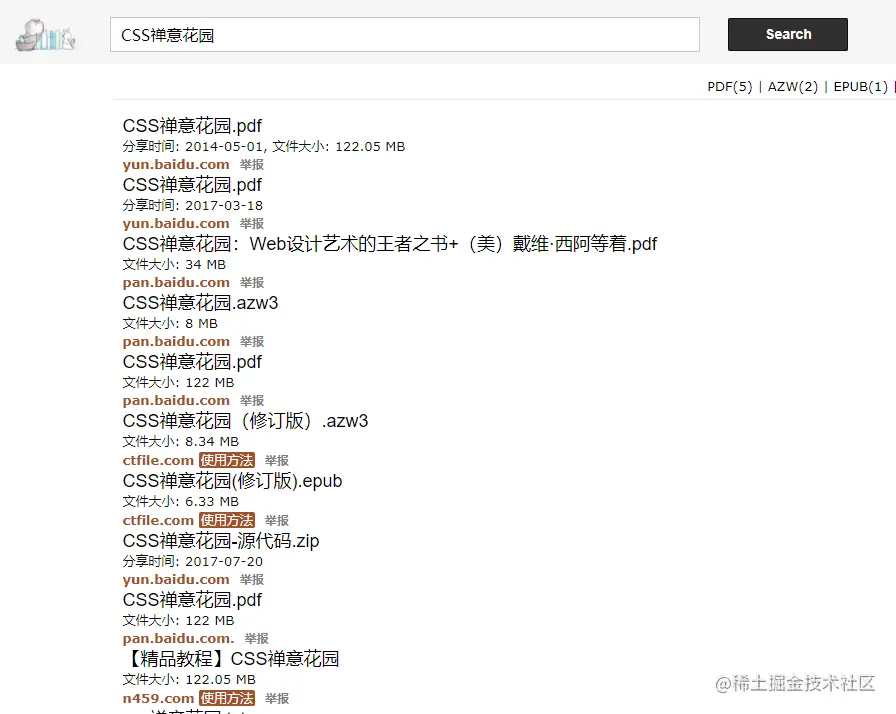This screenshot has height=714, width=896.
Task: Click 文件大小: 122.05 MB under 【精品教程】
Action: click(x=189, y=680)
